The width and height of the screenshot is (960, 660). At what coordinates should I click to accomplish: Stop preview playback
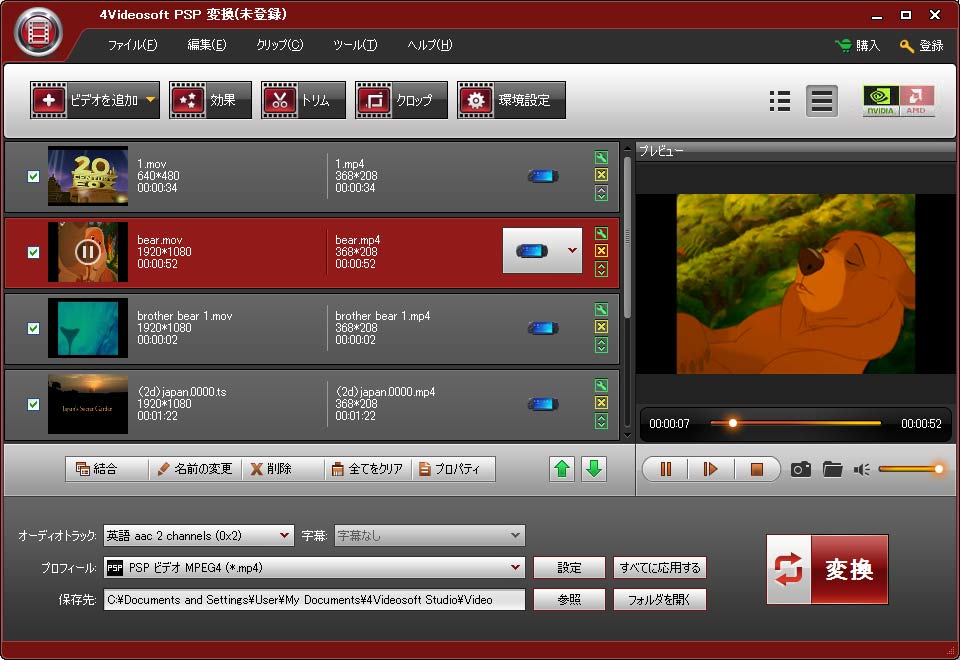coord(756,469)
